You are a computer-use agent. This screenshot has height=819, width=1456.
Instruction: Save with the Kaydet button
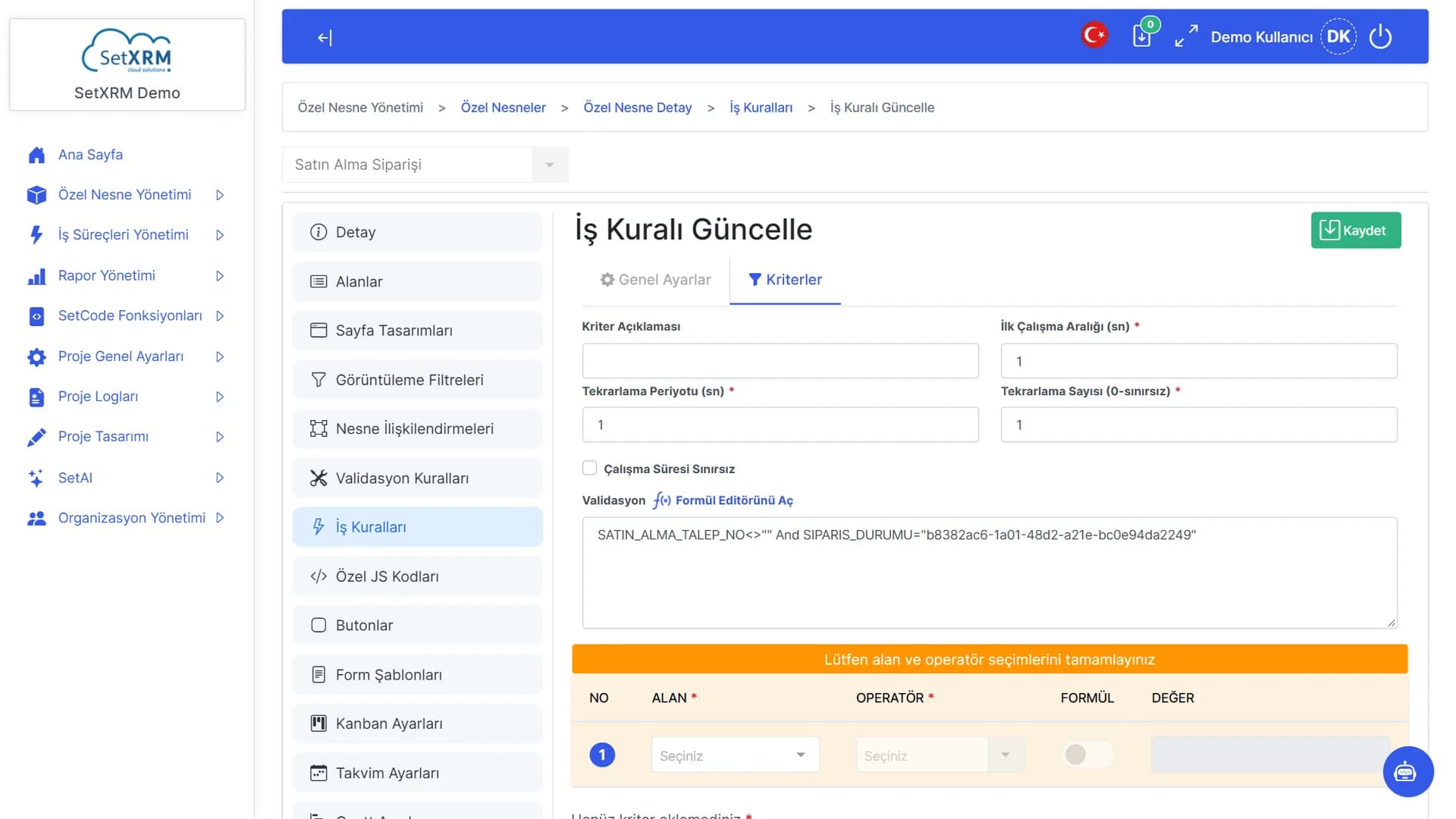[x=1355, y=231]
